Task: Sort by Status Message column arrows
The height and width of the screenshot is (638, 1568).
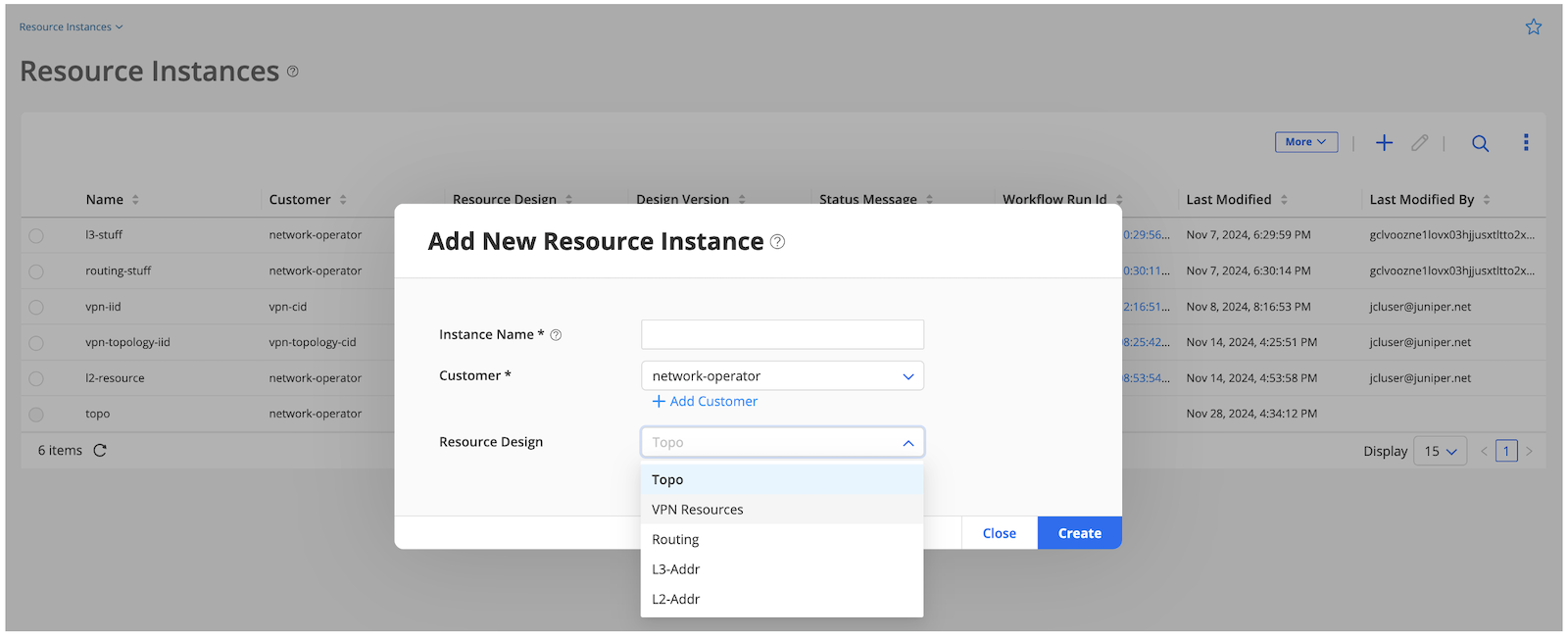Action: 929,200
